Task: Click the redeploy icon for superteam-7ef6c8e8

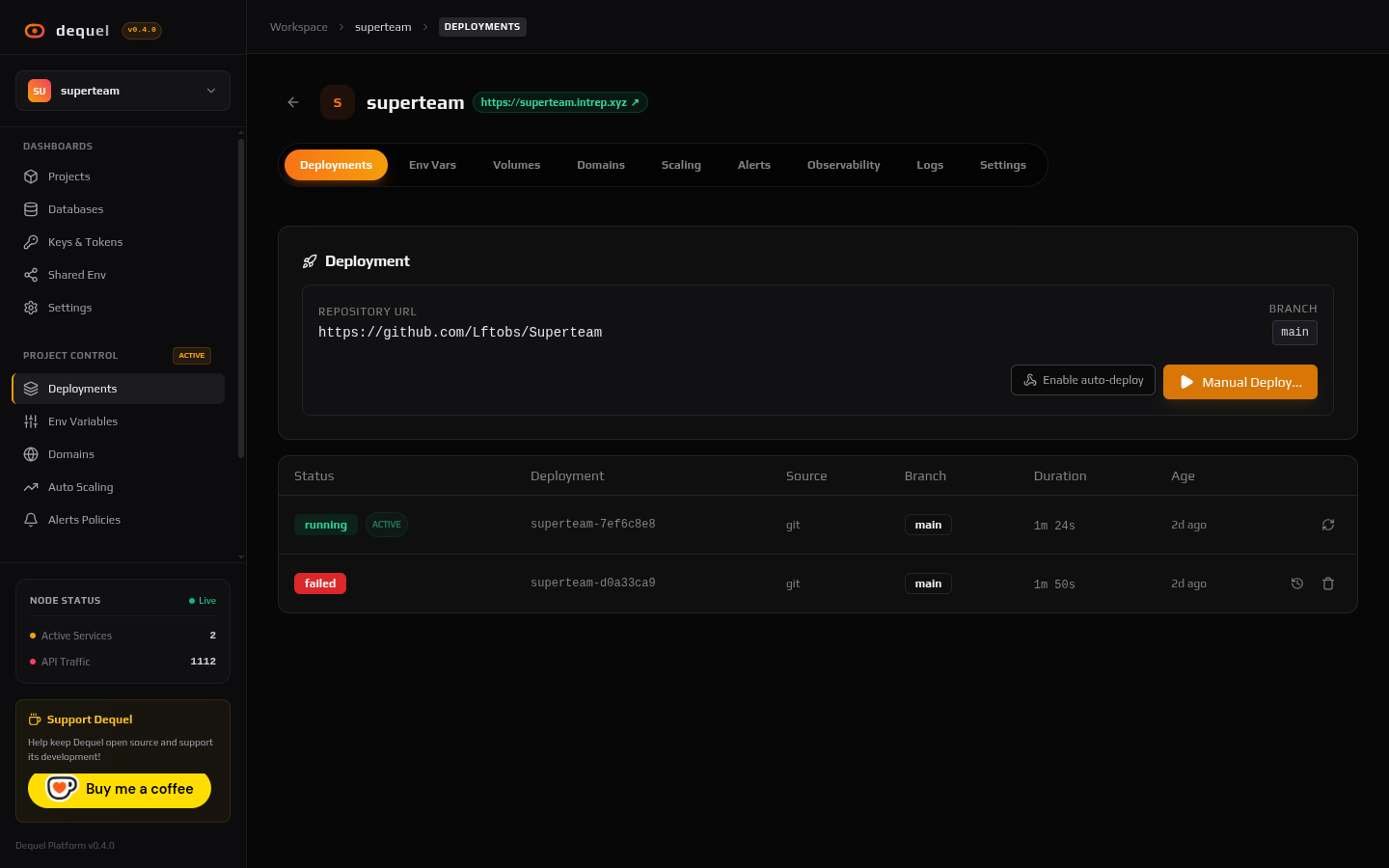Action: point(1328,525)
